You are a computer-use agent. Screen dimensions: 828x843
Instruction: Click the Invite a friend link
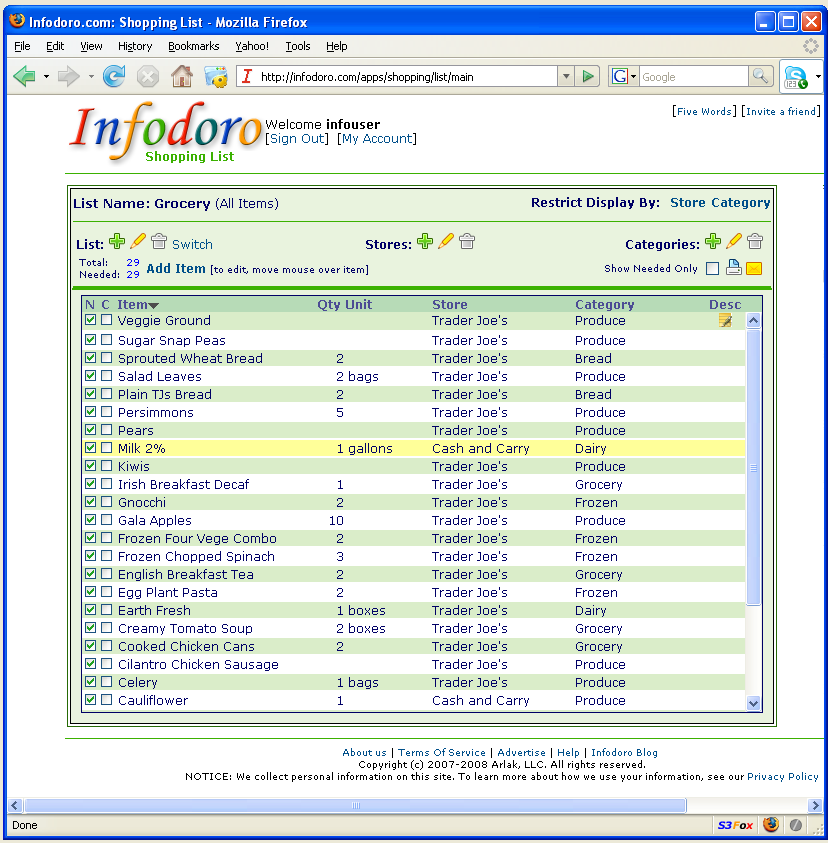click(781, 111)
